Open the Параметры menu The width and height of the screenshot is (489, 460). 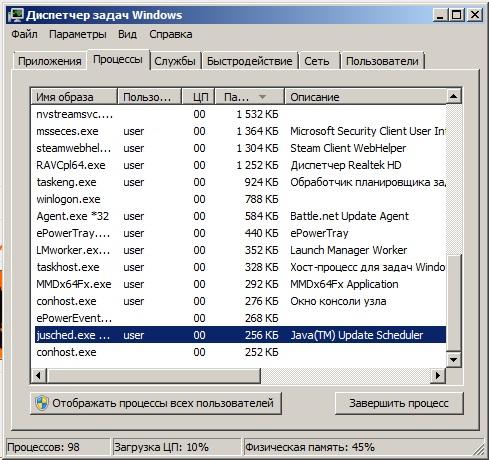point(78,34)
